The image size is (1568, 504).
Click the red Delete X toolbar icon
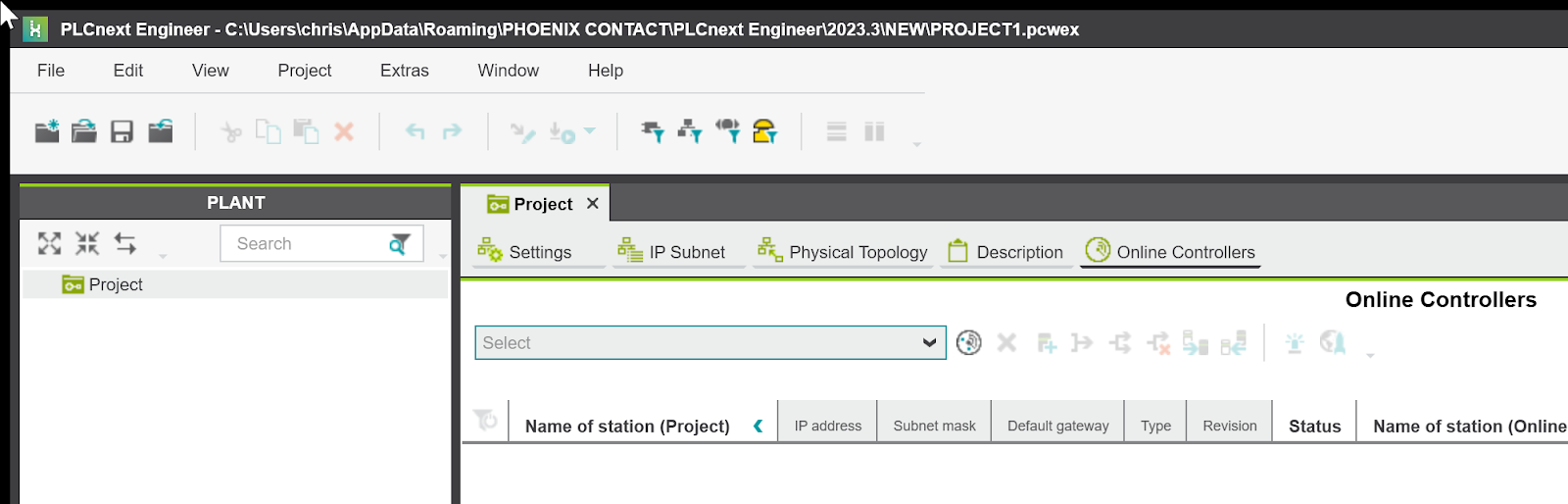click(x=344, y=131)
